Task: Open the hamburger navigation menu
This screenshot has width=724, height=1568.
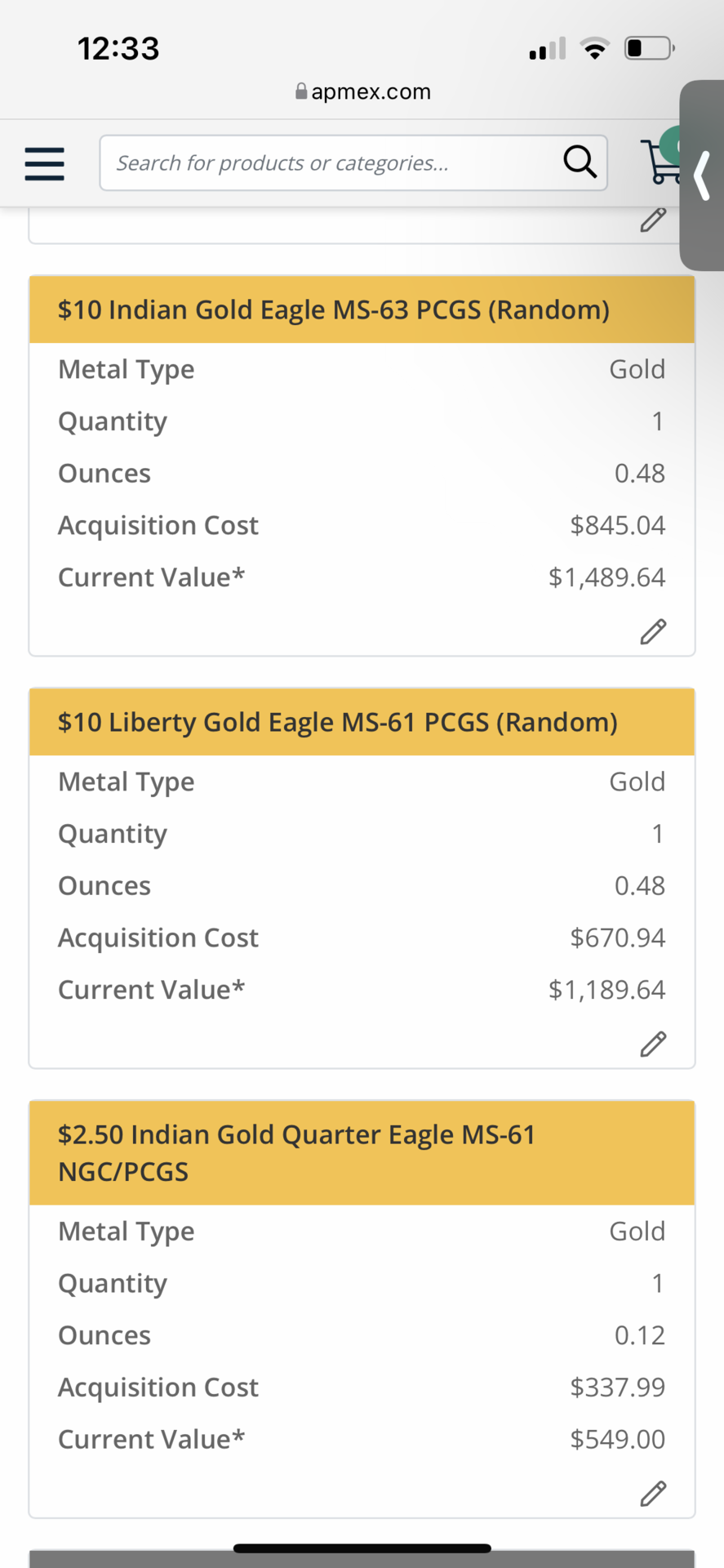Action: (x=44, y=163)
